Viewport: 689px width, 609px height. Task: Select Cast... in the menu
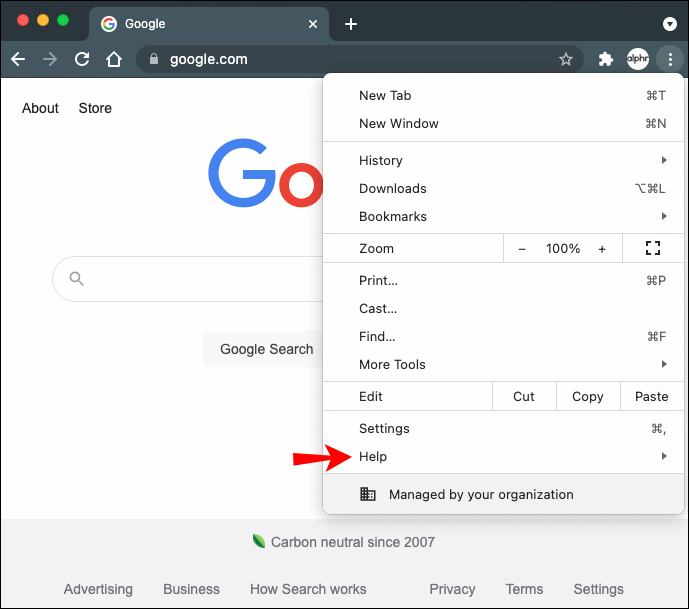[503, 308]
